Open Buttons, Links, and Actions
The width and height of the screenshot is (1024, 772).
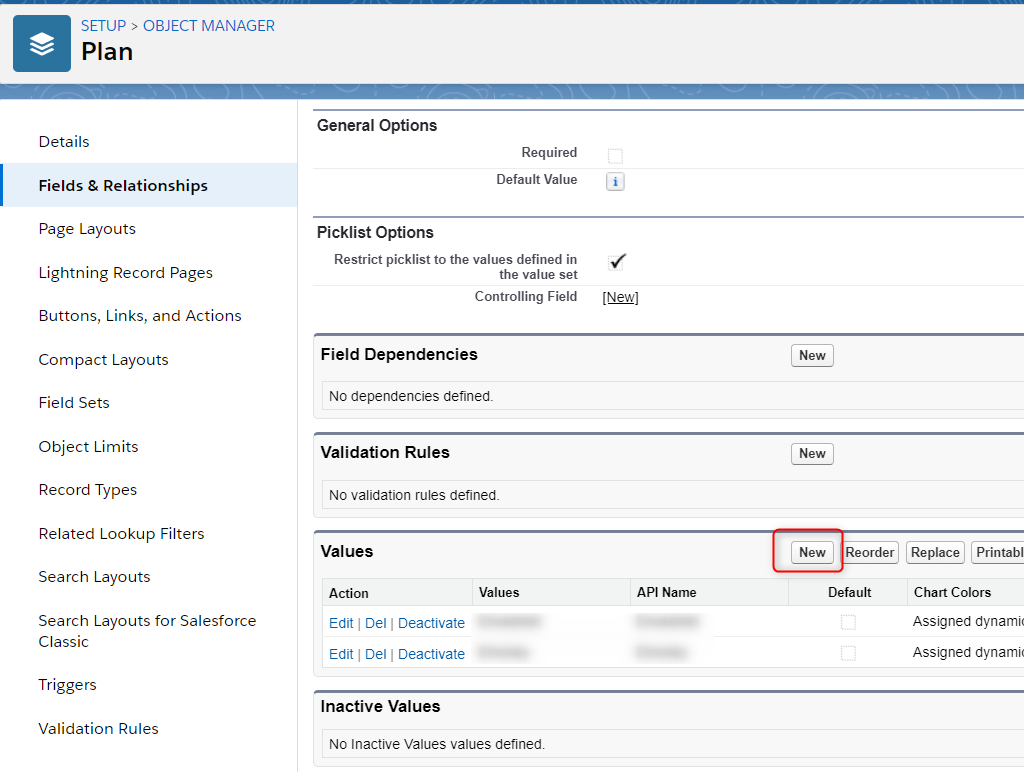(140, 316)
